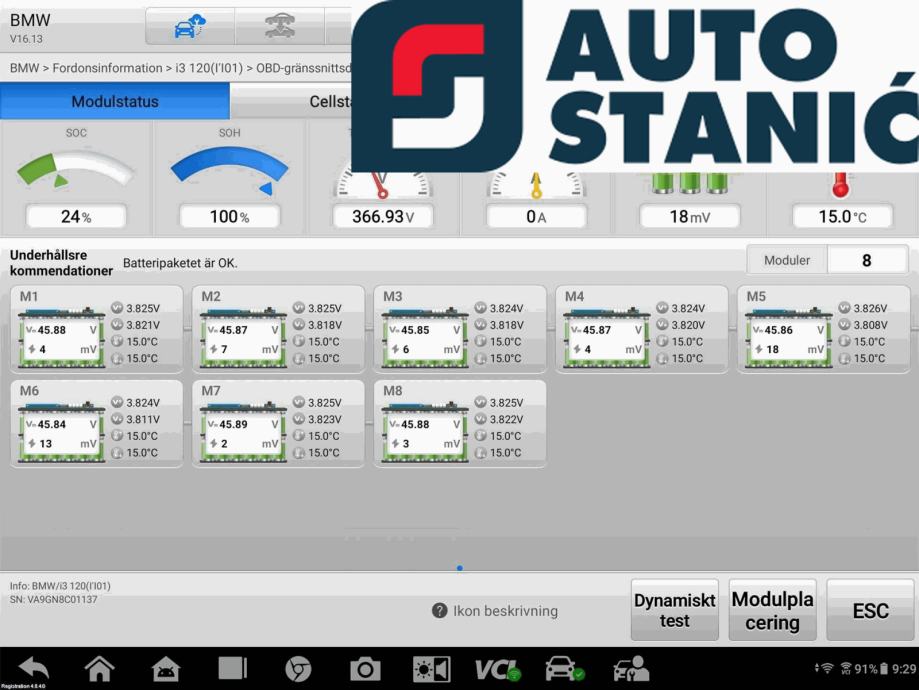Tap the 0 A current value
Viewport: 919px width, 690px height.
pos(536,217)
